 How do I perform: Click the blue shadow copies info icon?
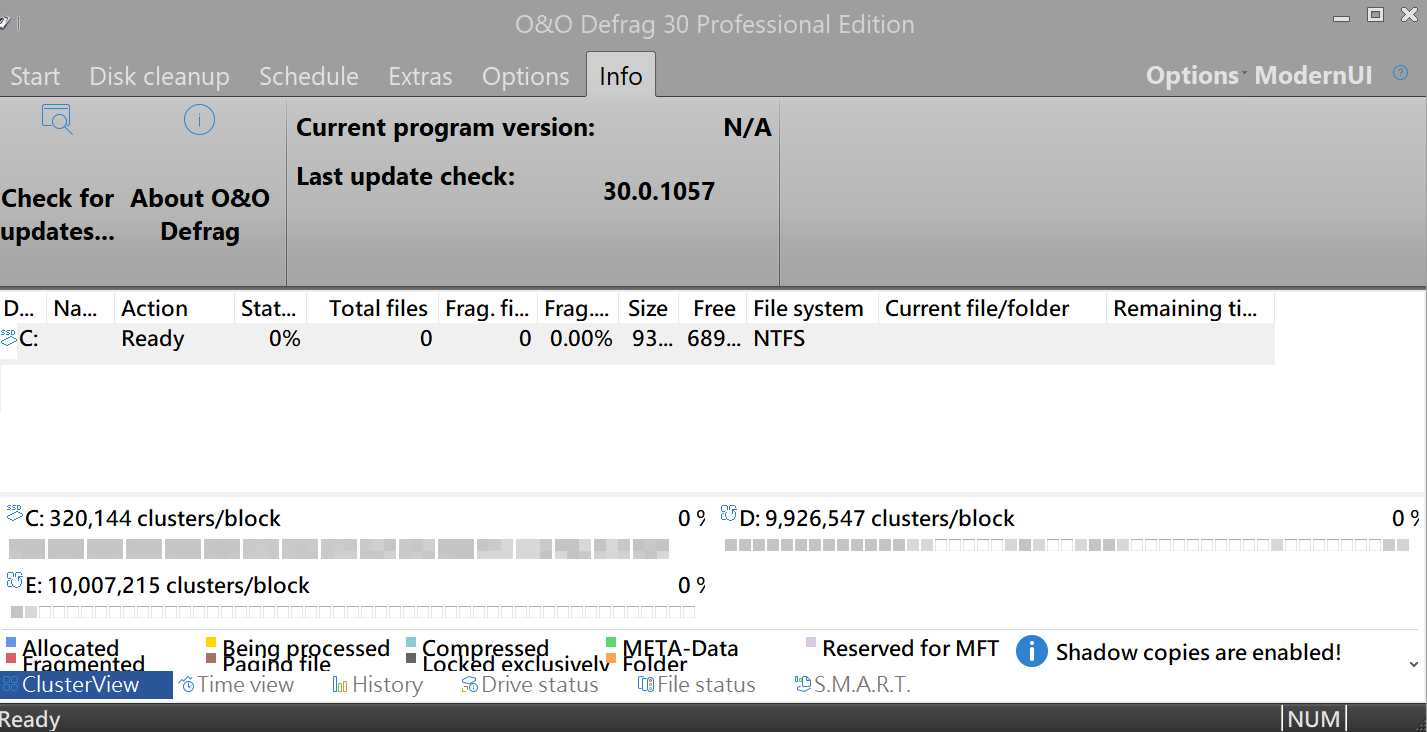coord(1031,651)
